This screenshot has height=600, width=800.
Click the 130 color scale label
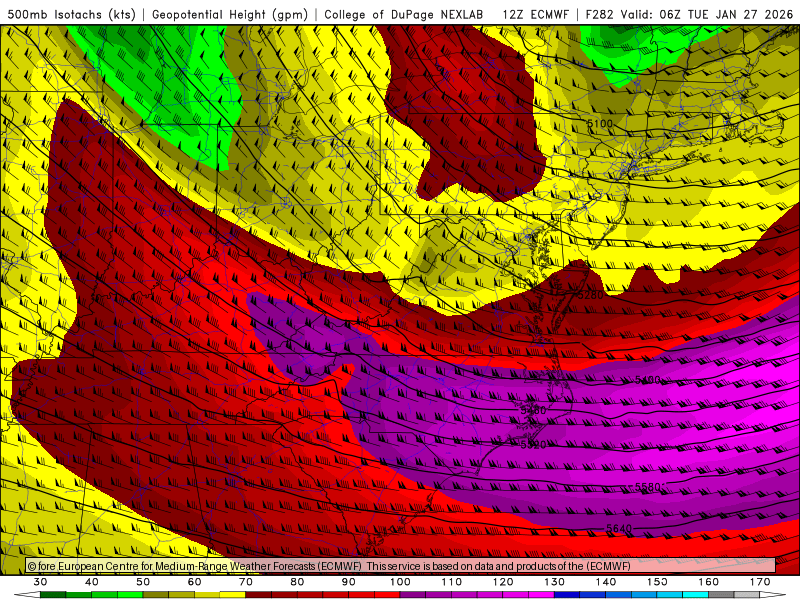(x=555, y=582)
